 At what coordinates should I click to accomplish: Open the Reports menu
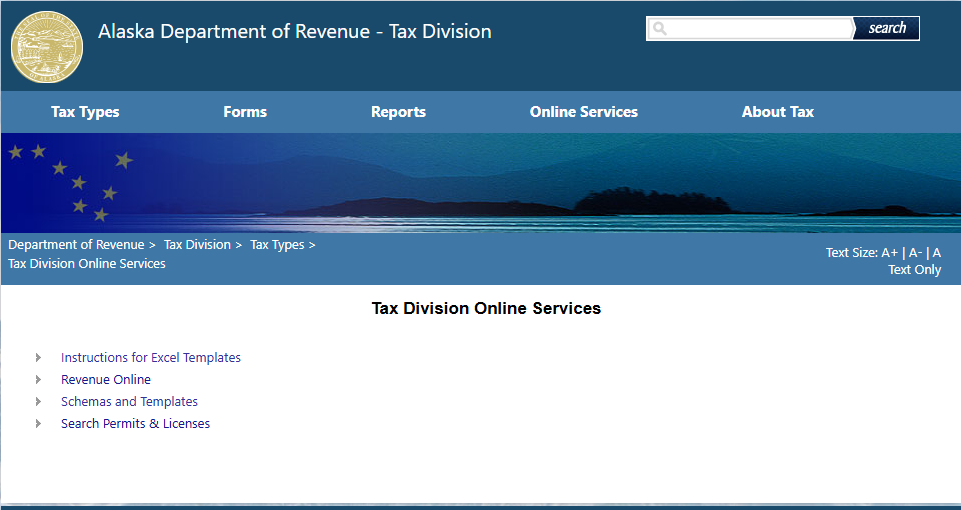(398, 112)
